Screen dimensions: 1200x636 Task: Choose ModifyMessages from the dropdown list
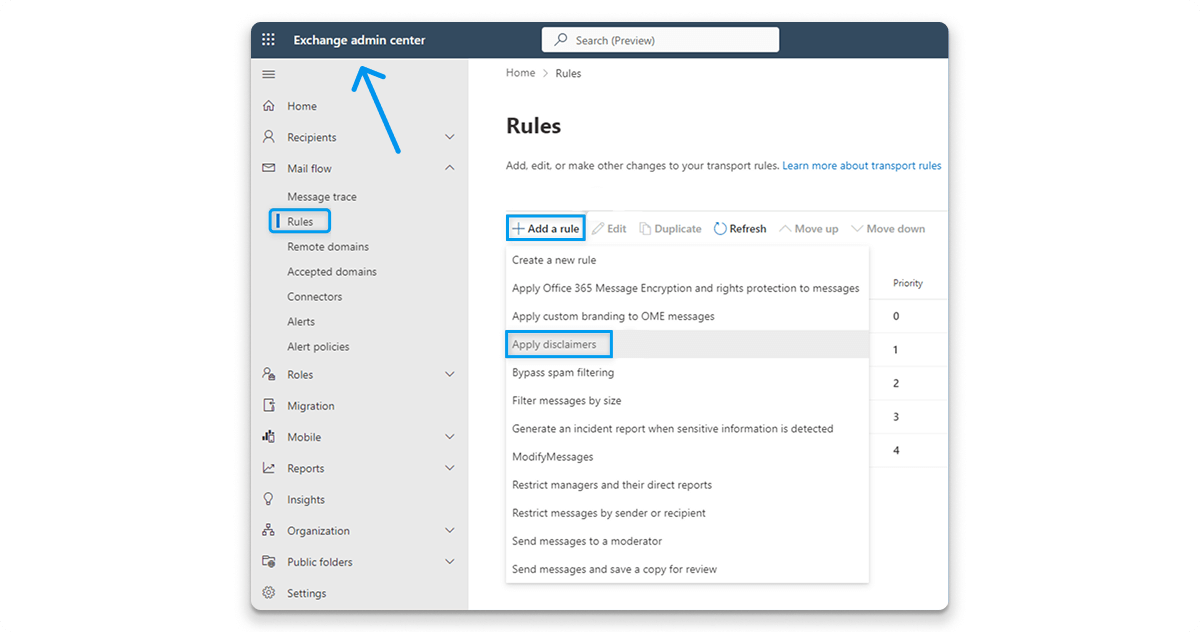[x=687, y=456]
